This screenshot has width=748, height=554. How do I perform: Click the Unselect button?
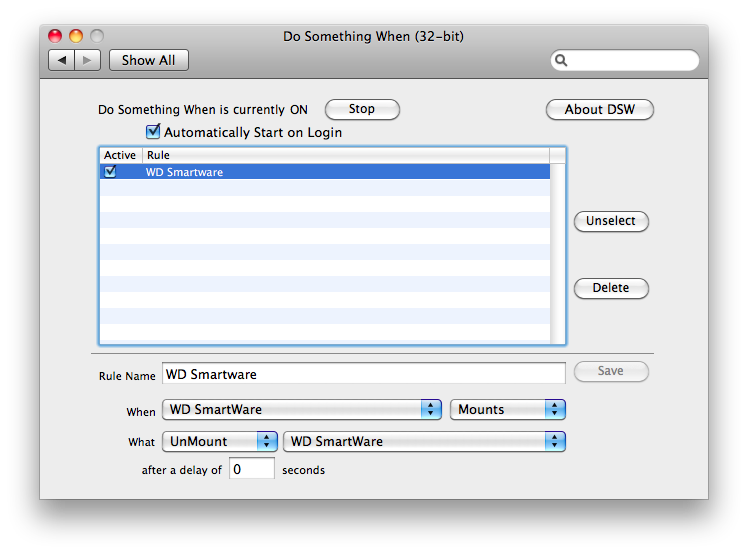[611, 221]
